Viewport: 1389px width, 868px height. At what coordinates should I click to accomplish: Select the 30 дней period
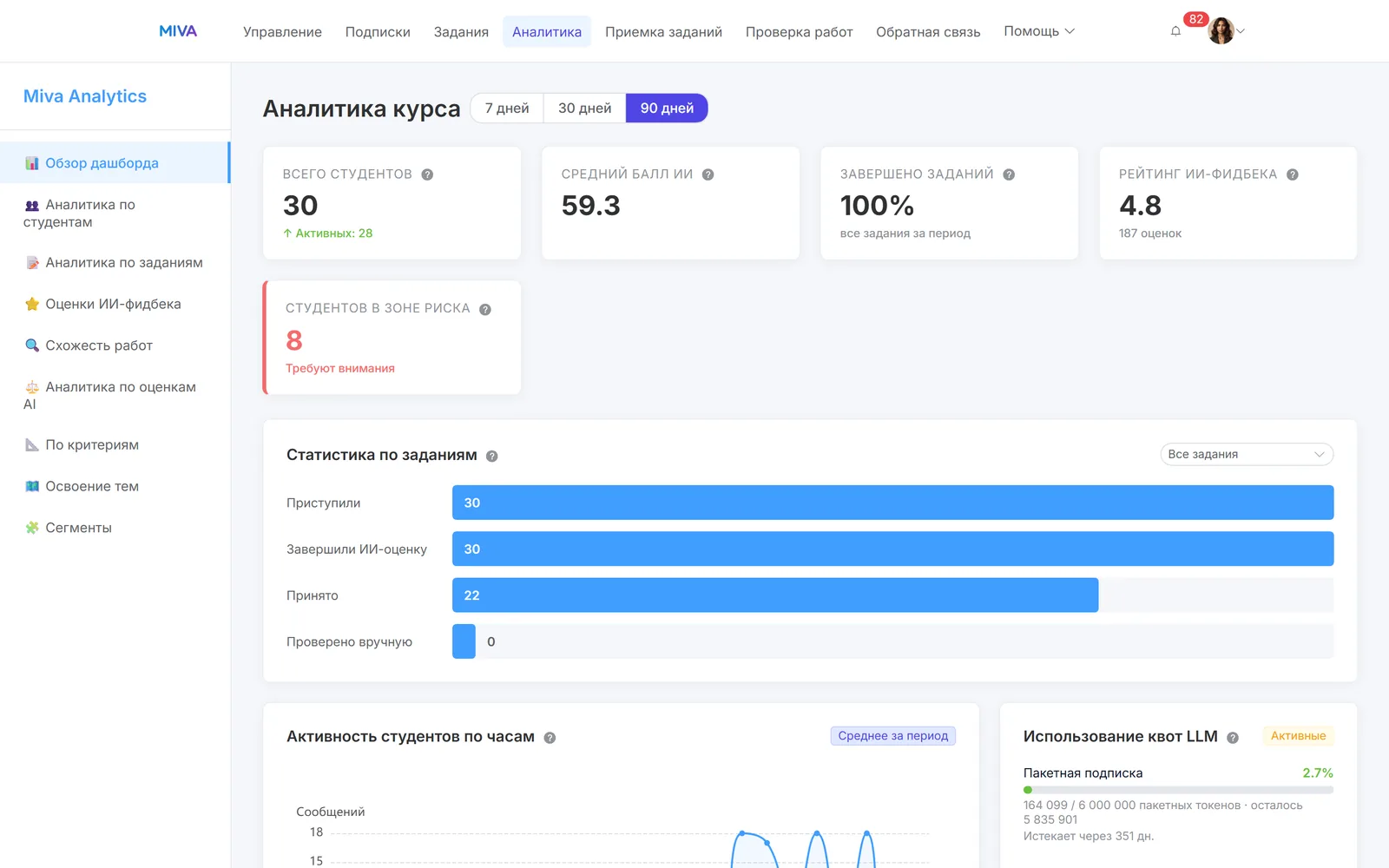pyautogui.click(x=584, y=108)
